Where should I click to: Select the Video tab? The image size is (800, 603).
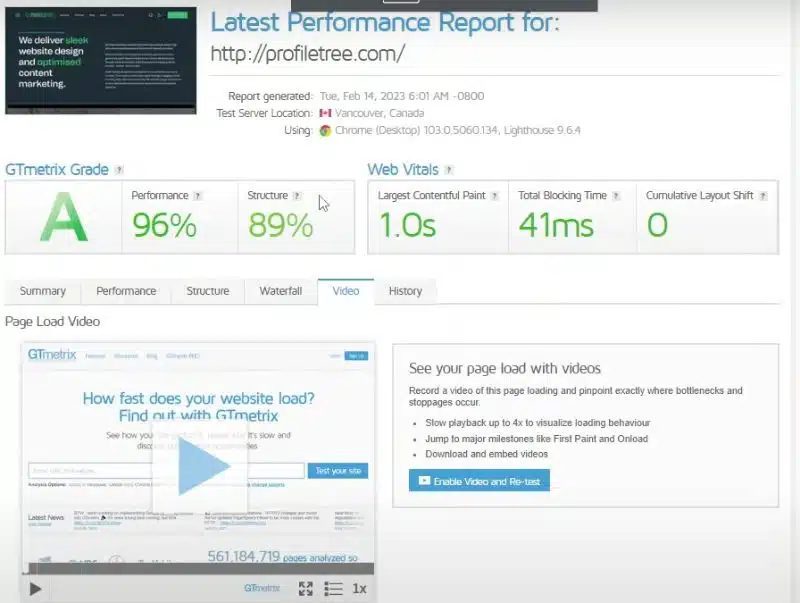(x=346, y=291)
